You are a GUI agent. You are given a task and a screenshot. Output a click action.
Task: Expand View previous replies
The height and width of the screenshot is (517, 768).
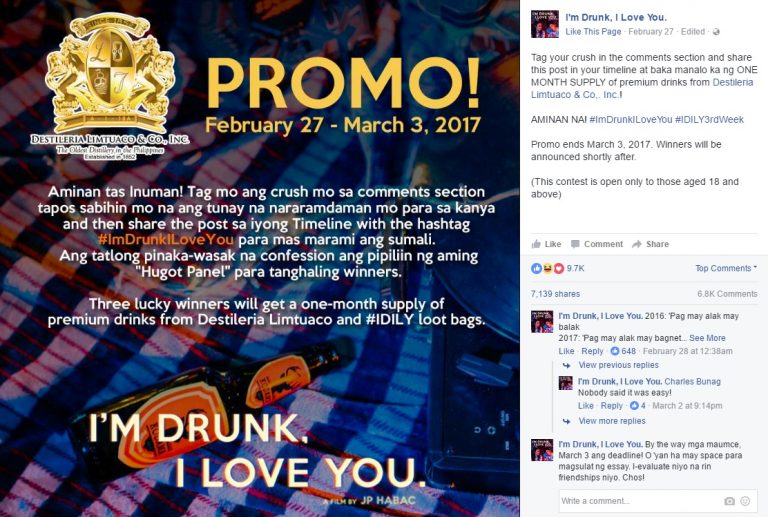618,365
